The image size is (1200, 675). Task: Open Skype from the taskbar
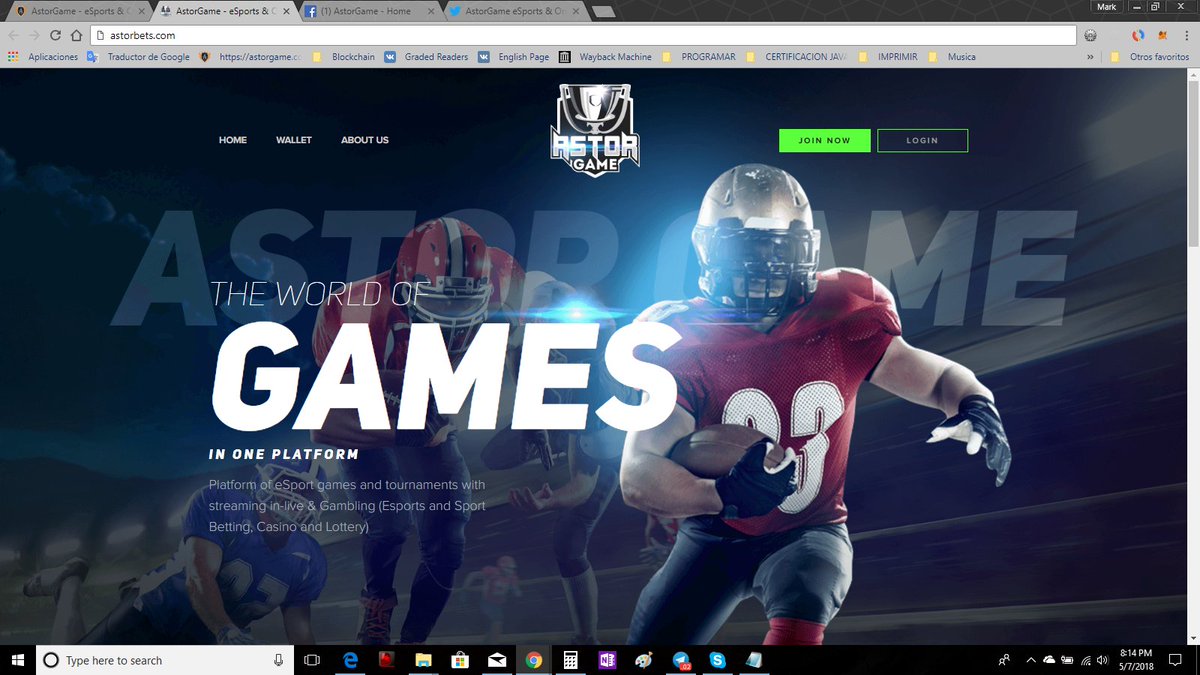[x=717, y=660]
